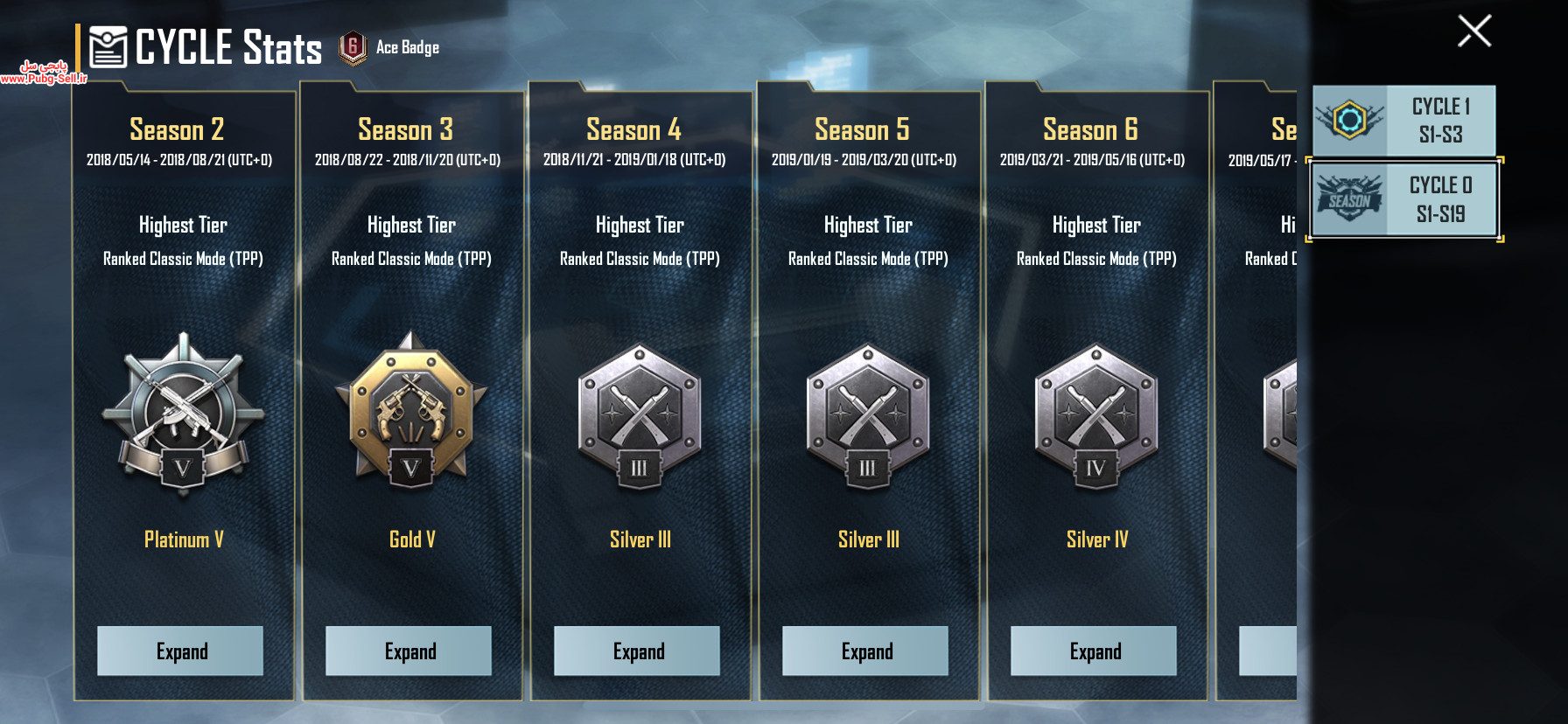Expand Season 6 stats
This screenshot has width=1568, height=724.
[1094, 651]
